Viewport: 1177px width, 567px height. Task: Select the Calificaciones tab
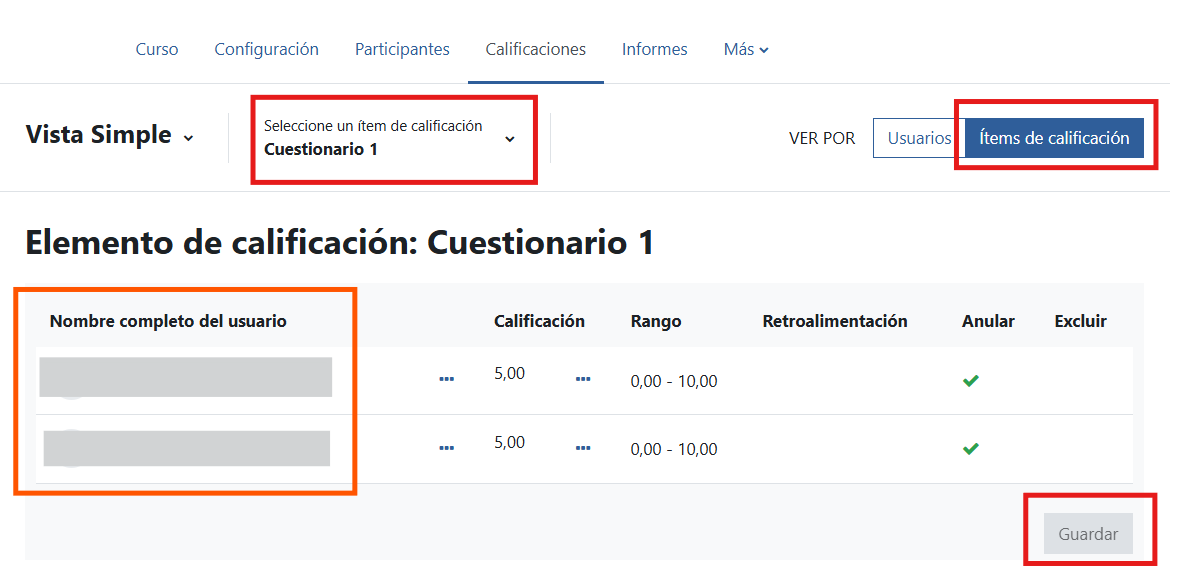coord(536,50)
